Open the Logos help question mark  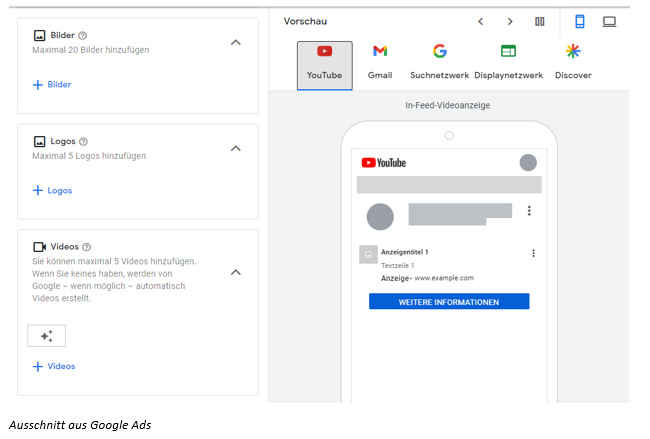[x=83, y=142]
